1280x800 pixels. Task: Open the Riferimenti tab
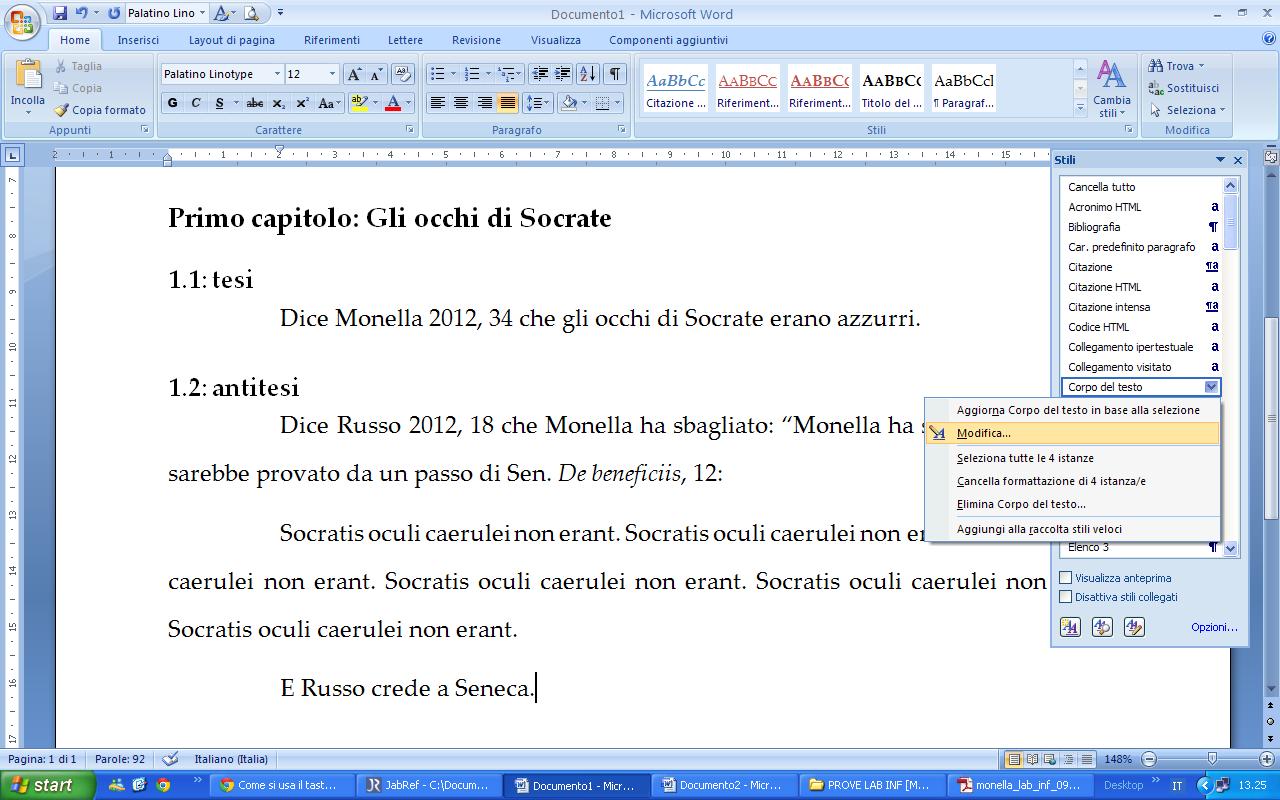click(332, 40)
